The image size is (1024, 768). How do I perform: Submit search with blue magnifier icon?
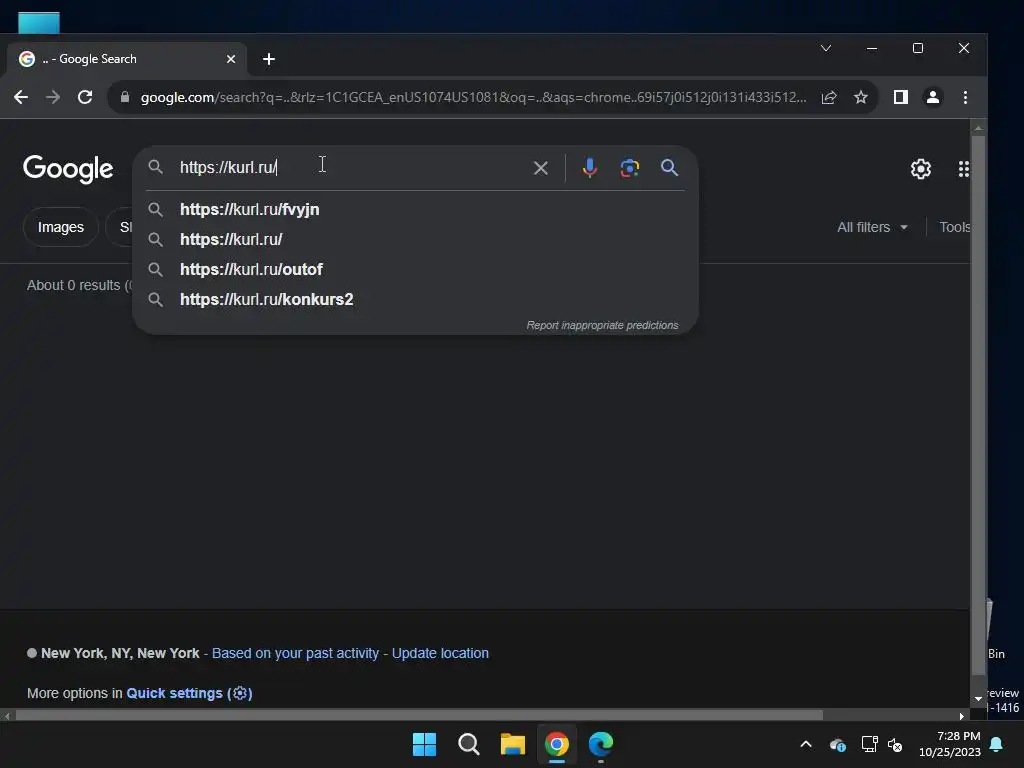[x=669, y=168]
